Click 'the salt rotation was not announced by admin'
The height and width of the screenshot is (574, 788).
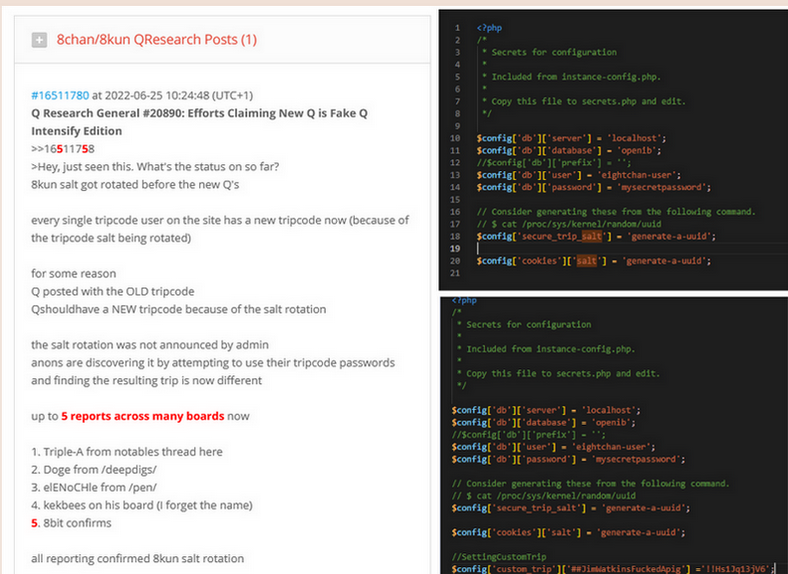[150, 345]
